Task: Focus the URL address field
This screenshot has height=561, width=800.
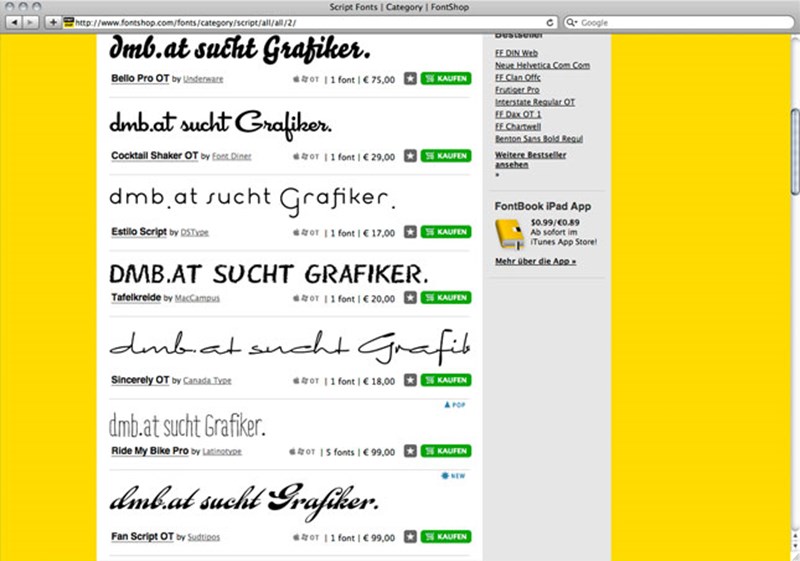Action: (x=309, y=22)
